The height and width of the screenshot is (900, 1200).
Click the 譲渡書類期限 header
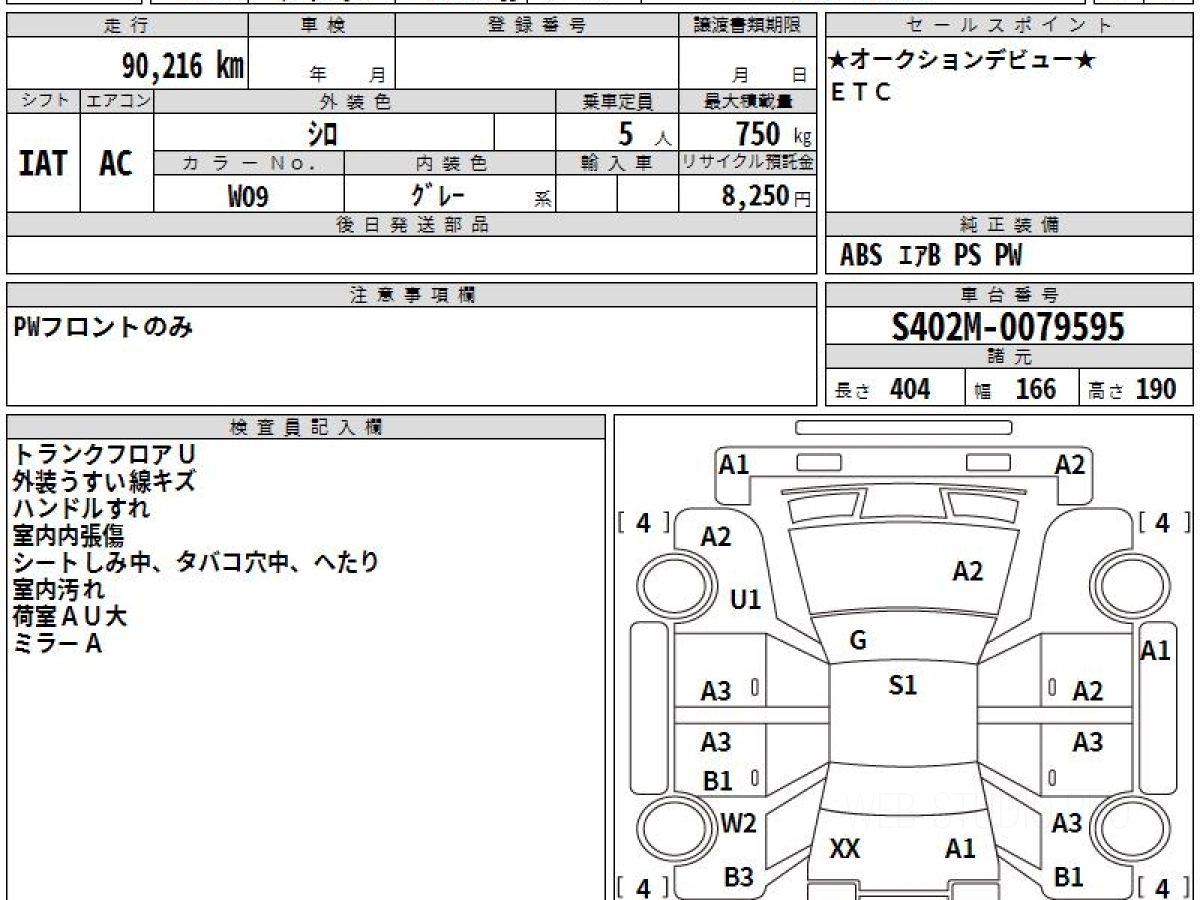pyautogui.click(x=747, y=26)
